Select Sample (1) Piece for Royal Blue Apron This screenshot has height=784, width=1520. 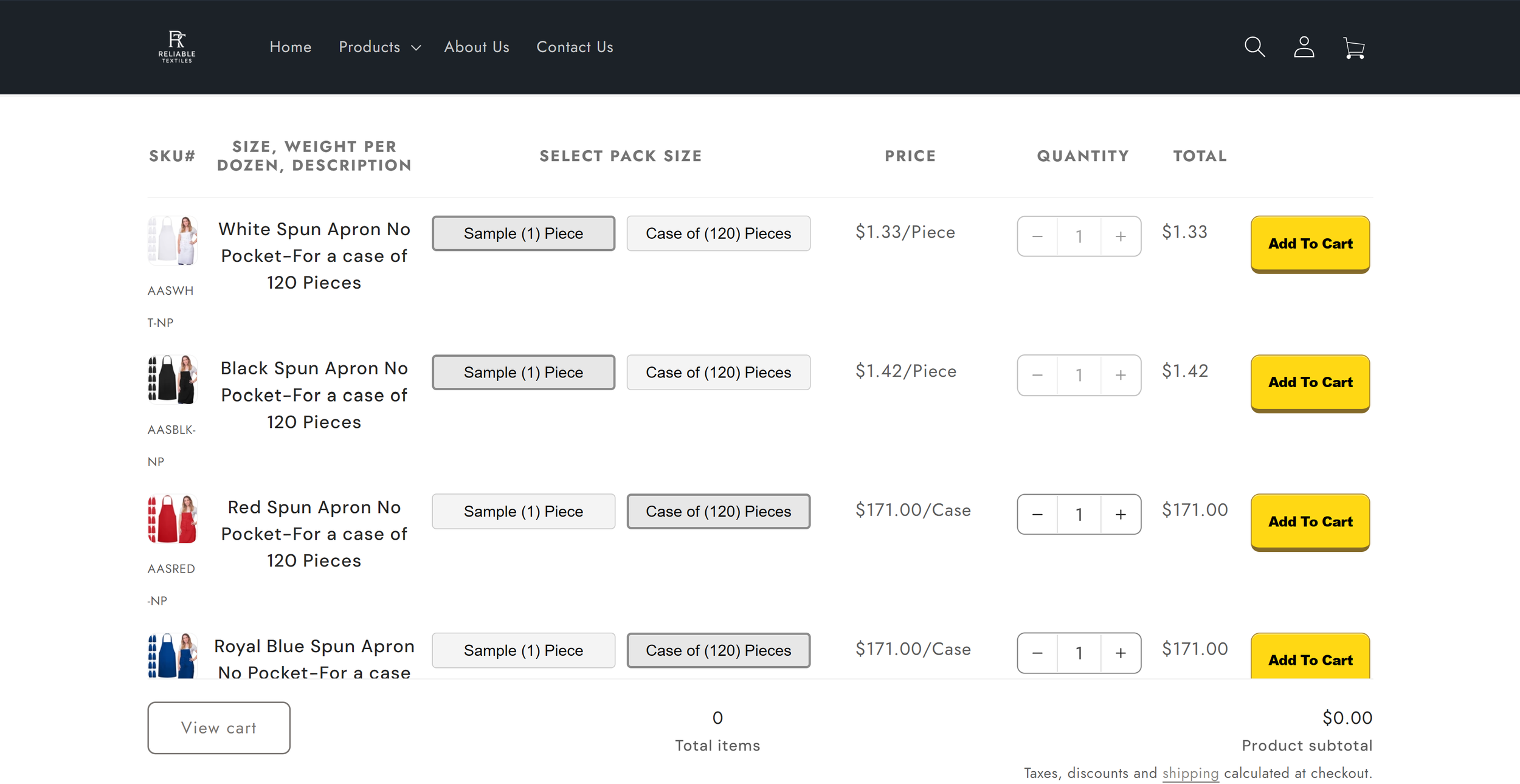(x=523, y=650)
